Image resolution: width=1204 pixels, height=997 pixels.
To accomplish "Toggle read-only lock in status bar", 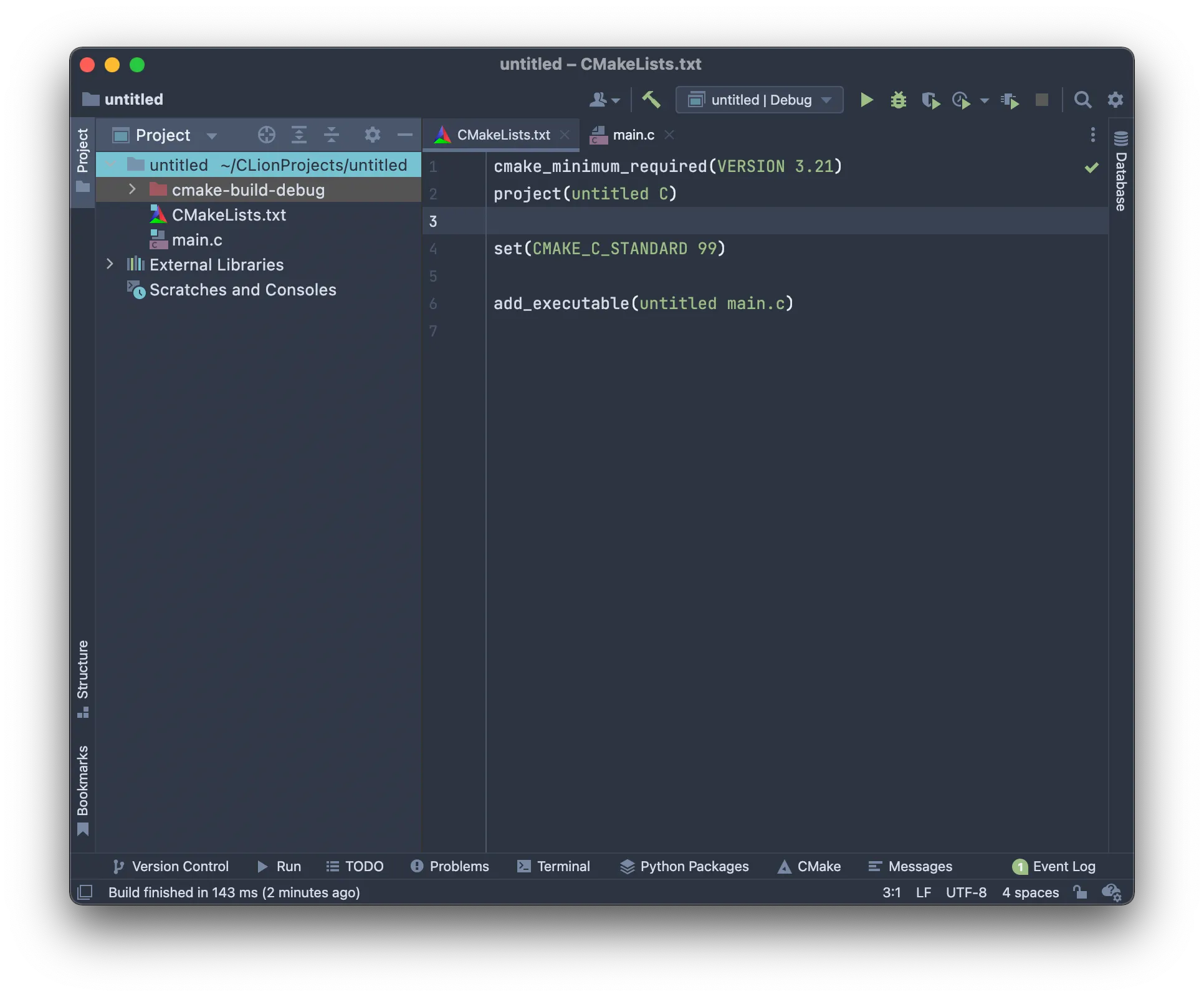I will tap(1080, 892).
